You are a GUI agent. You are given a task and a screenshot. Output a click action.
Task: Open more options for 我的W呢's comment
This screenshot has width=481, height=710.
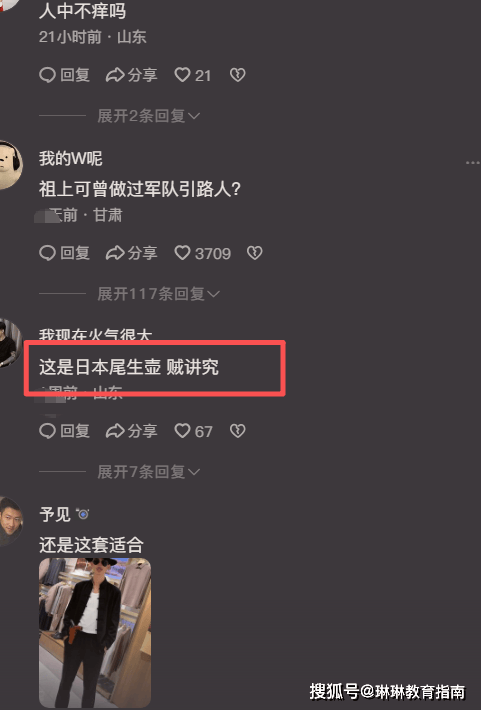pos(472,162)
